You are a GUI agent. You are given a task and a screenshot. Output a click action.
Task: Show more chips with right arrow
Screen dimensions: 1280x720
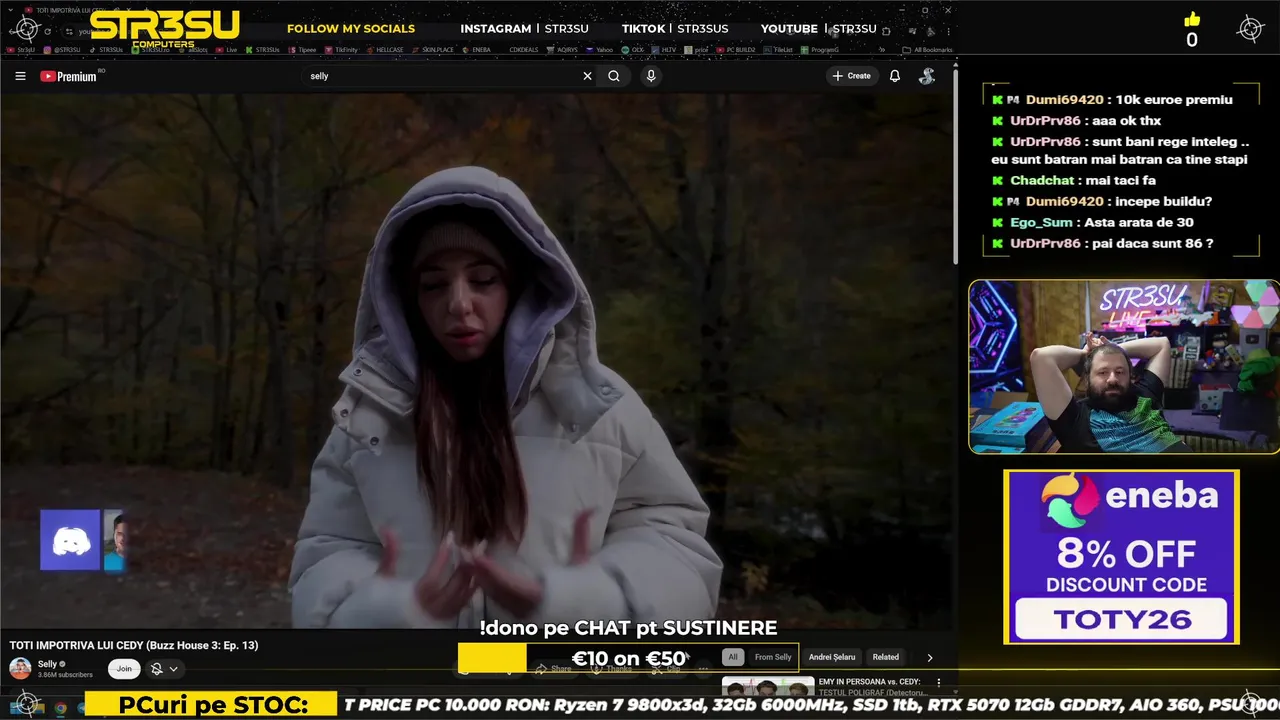coord(930,657)
